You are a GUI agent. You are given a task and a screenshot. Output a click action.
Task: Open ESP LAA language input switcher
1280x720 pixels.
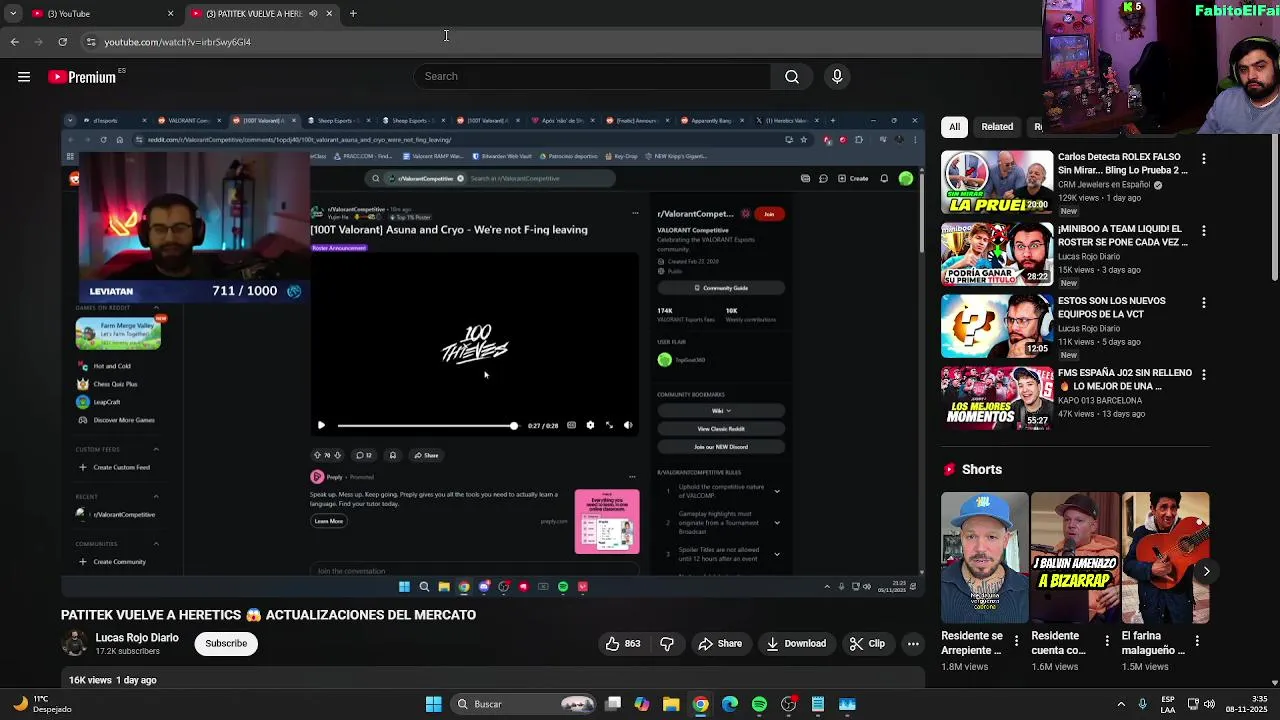[1168, 704]
